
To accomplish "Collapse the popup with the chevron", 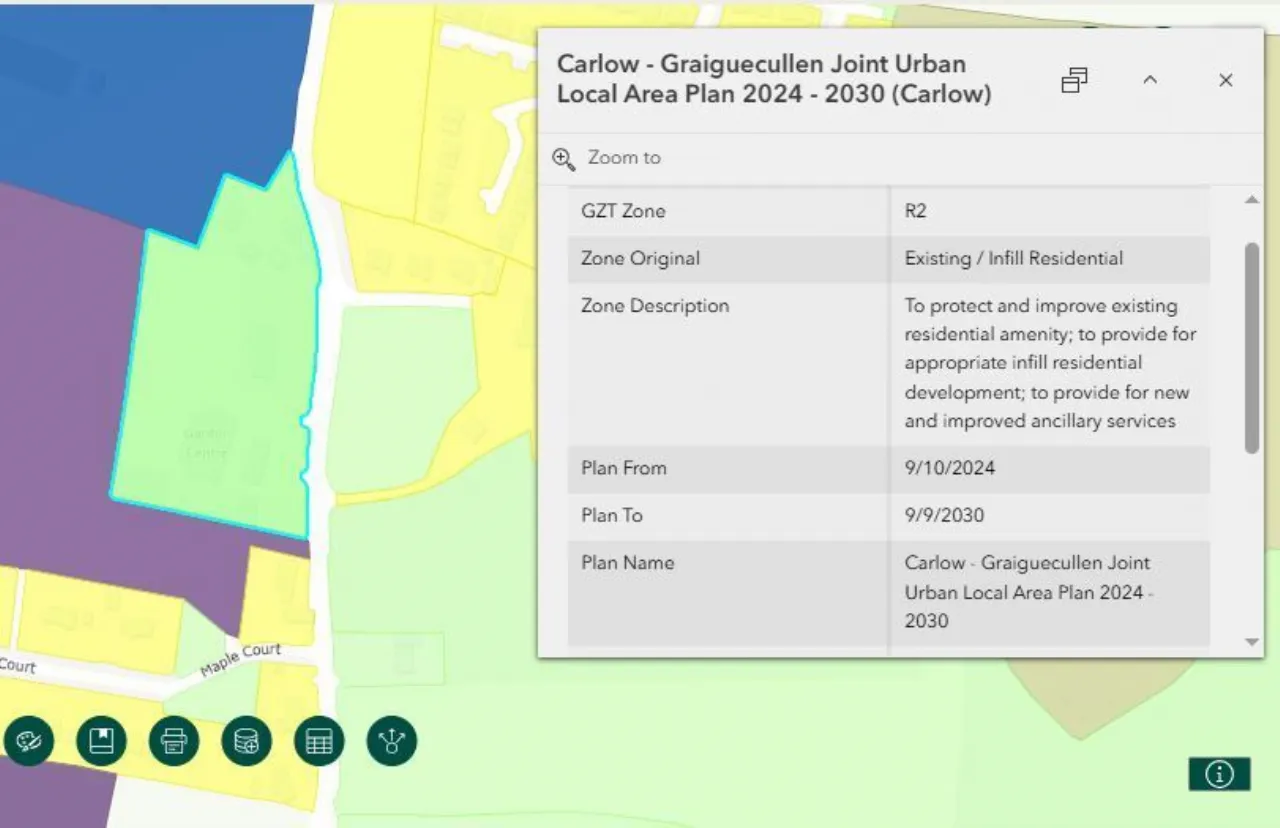I will click(1150, 80).
